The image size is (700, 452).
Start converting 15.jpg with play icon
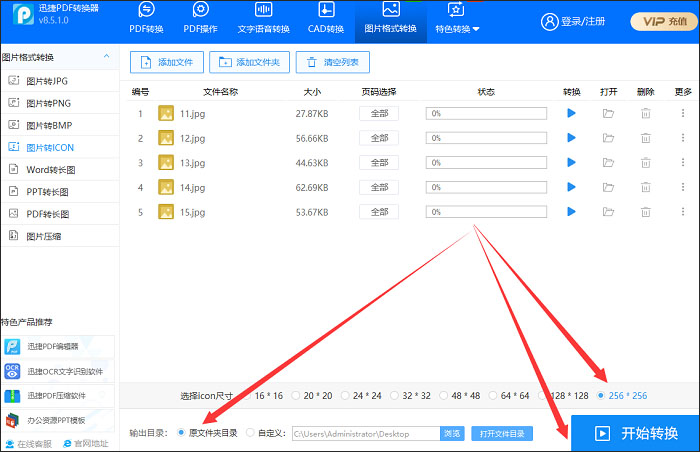click(571, 212)
